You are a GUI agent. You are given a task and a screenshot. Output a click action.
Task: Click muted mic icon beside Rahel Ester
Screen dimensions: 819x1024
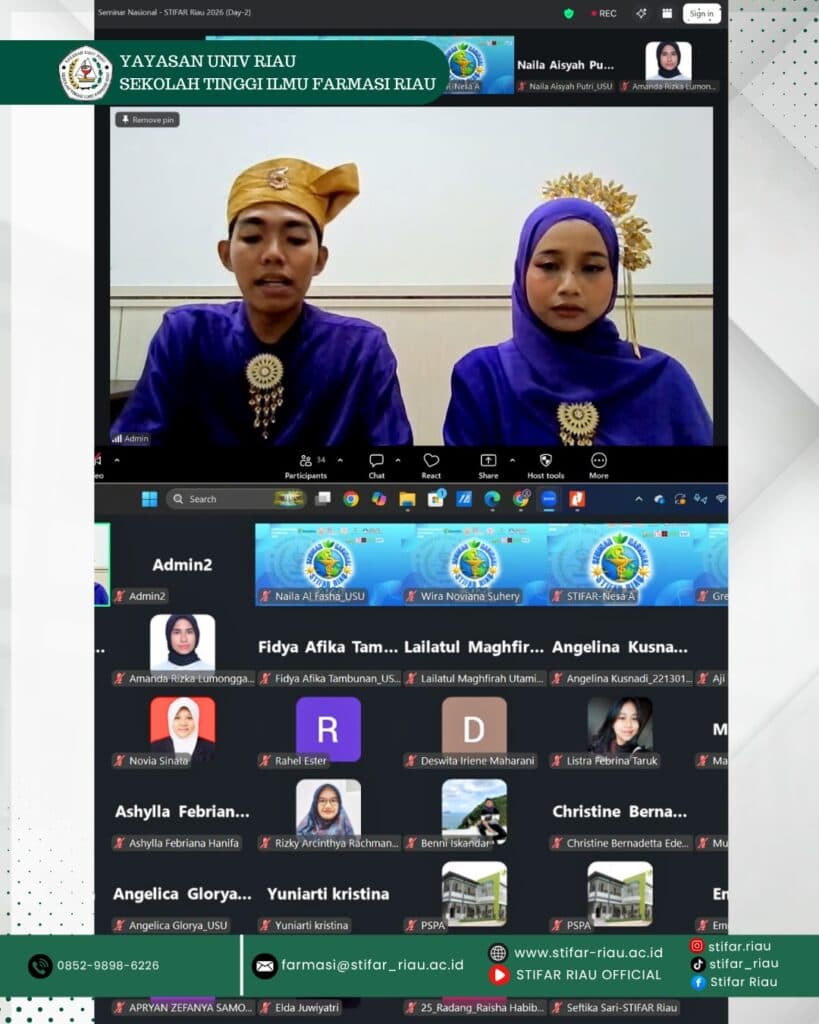[x=265, y=760]
